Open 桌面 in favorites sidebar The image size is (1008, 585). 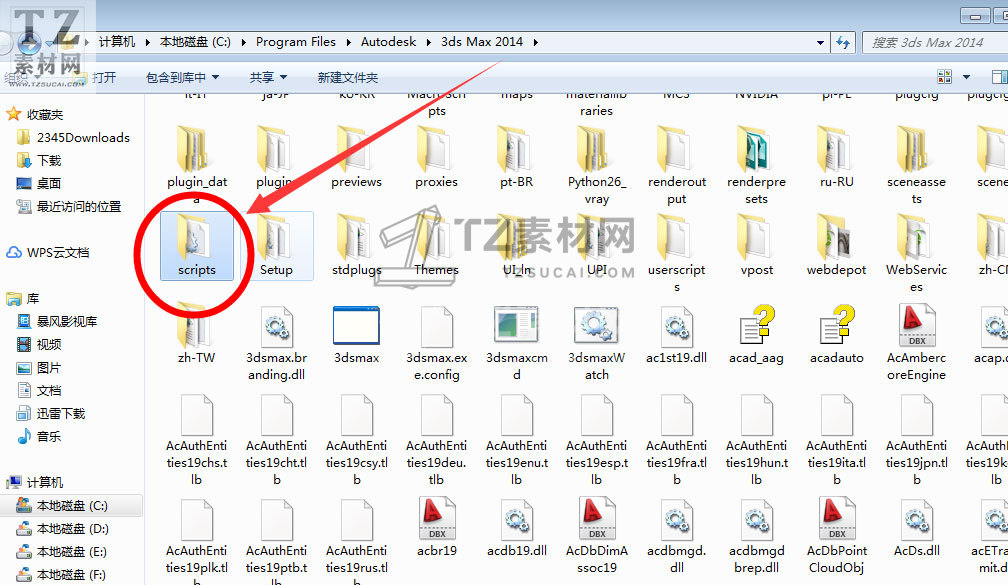[39, 183]
